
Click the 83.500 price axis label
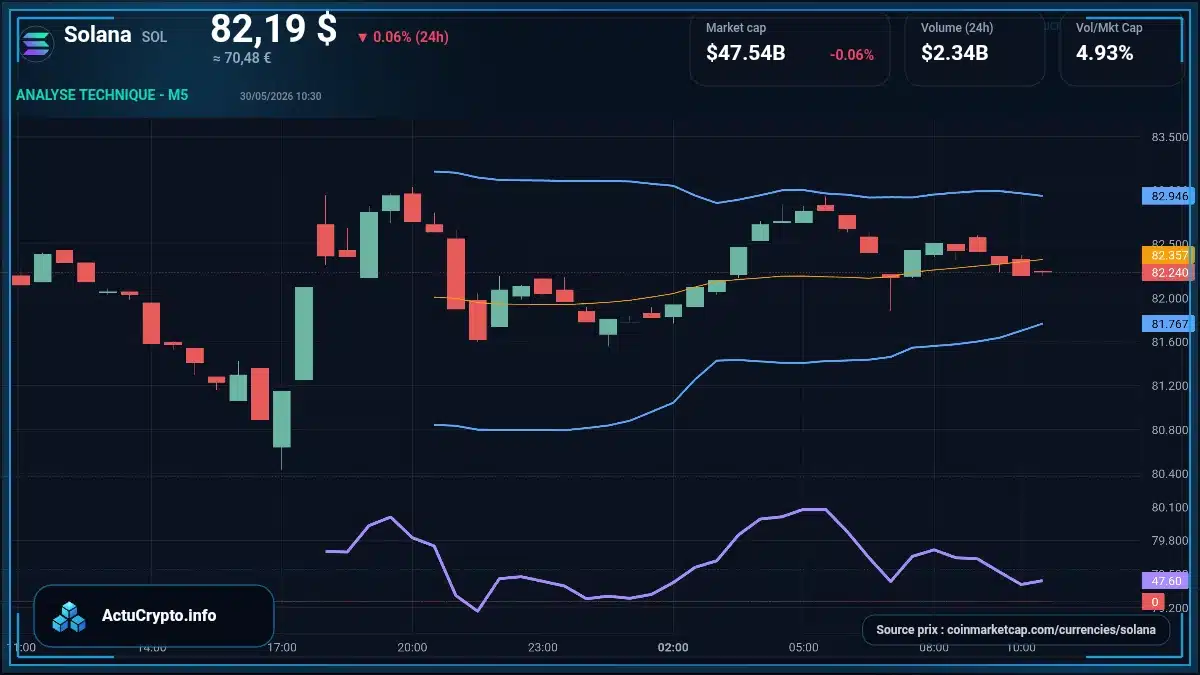point(1169,137)
